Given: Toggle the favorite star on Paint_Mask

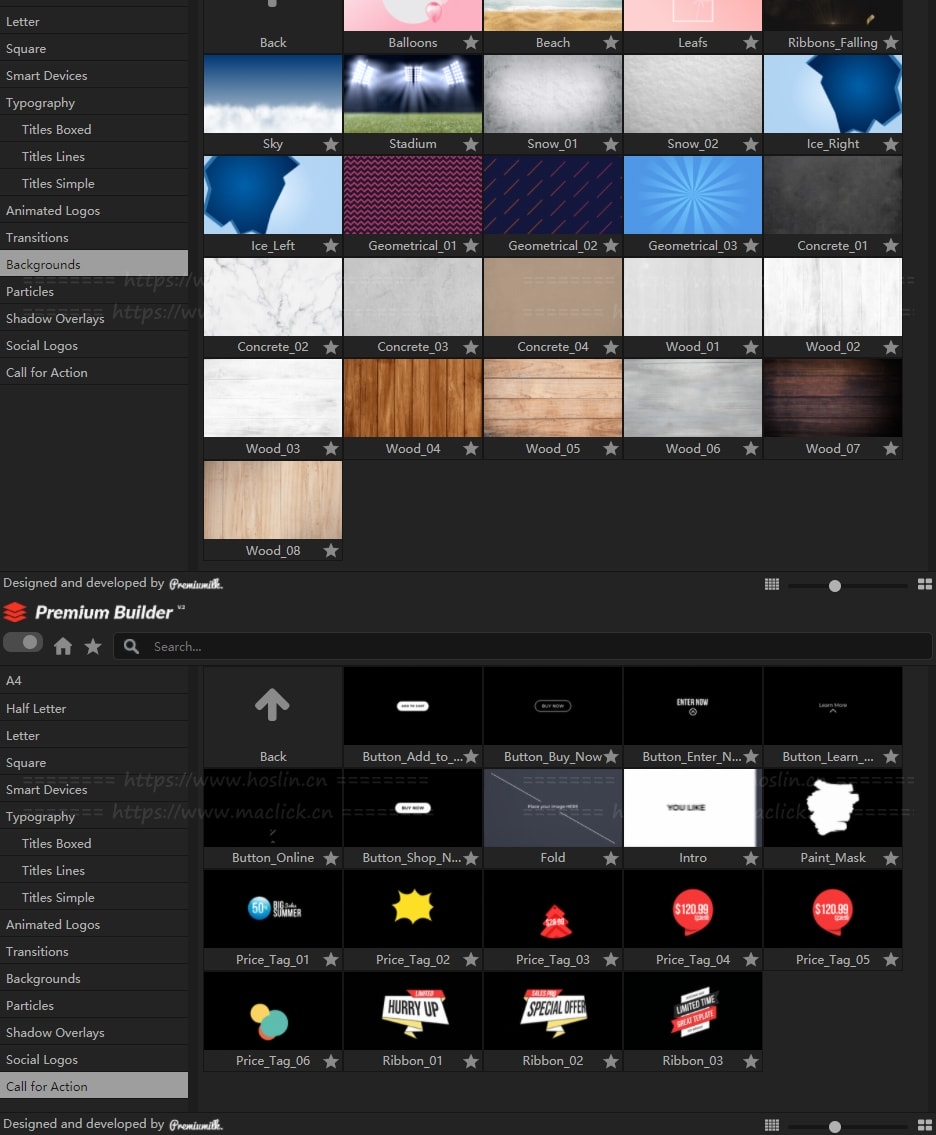Looking at the screenshot, I should tap(891, 858).
